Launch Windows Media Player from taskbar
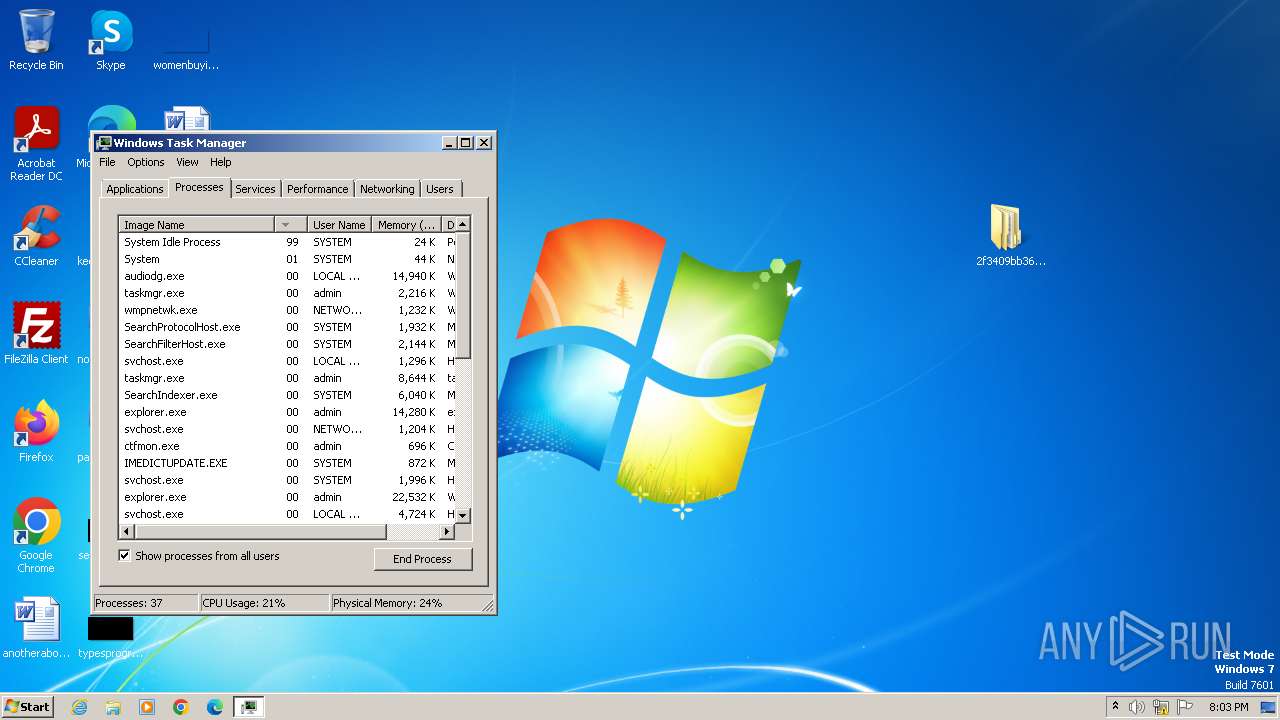The image size is (1280, 720). pyautogui.click(x=147, y=707)
